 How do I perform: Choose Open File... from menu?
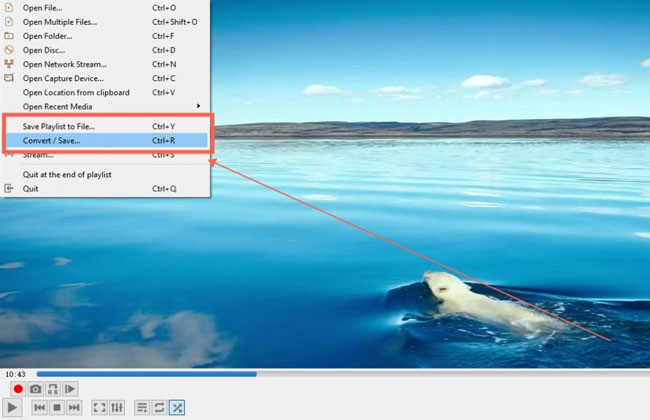[x=105, y=8]
